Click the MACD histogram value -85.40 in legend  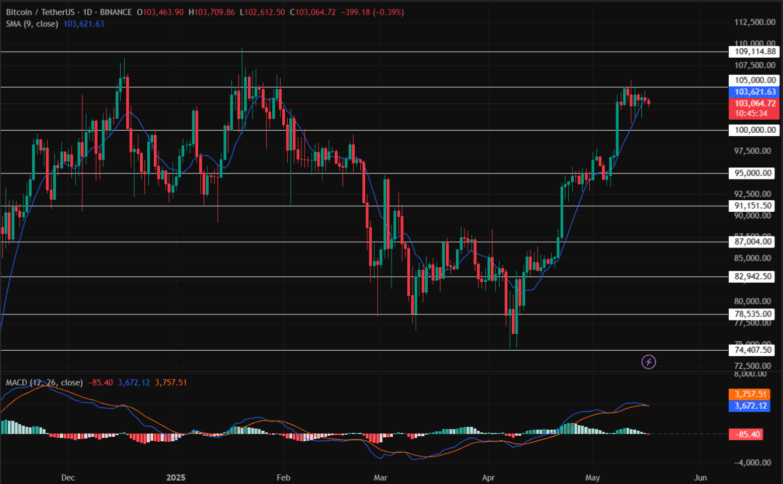[100, 383]
